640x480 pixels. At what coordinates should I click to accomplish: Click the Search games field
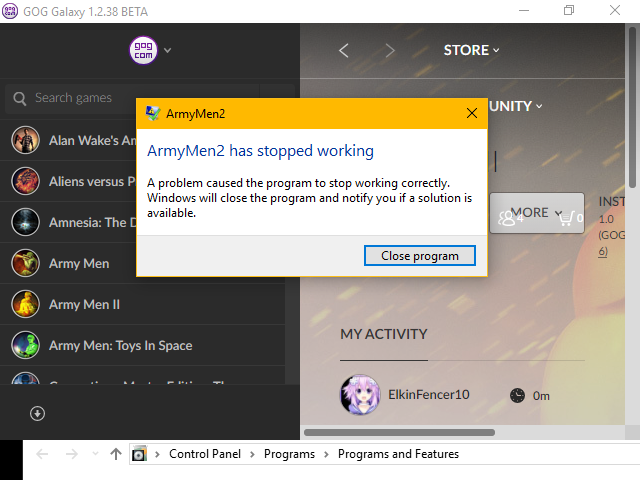[132, 98]
